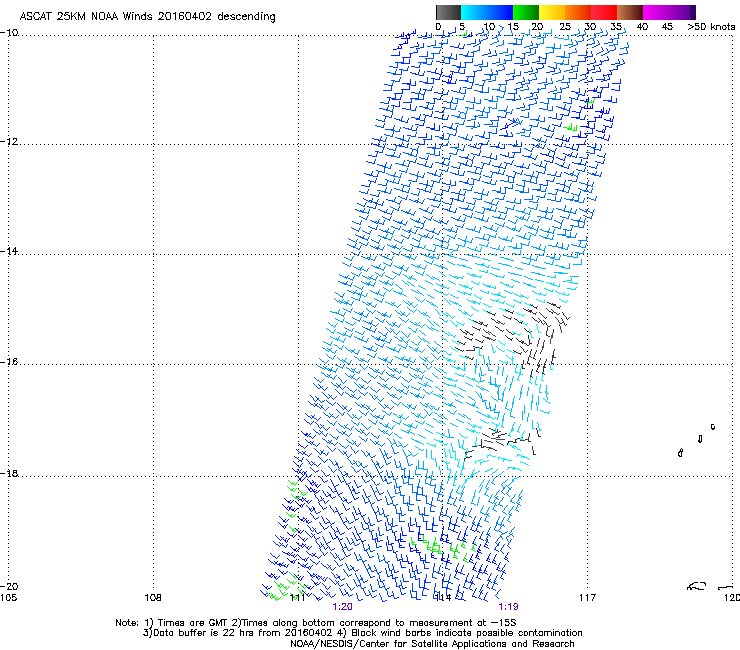740x650 pixels.
Task: Click the '45' label under the color bar
Action: 667,27
